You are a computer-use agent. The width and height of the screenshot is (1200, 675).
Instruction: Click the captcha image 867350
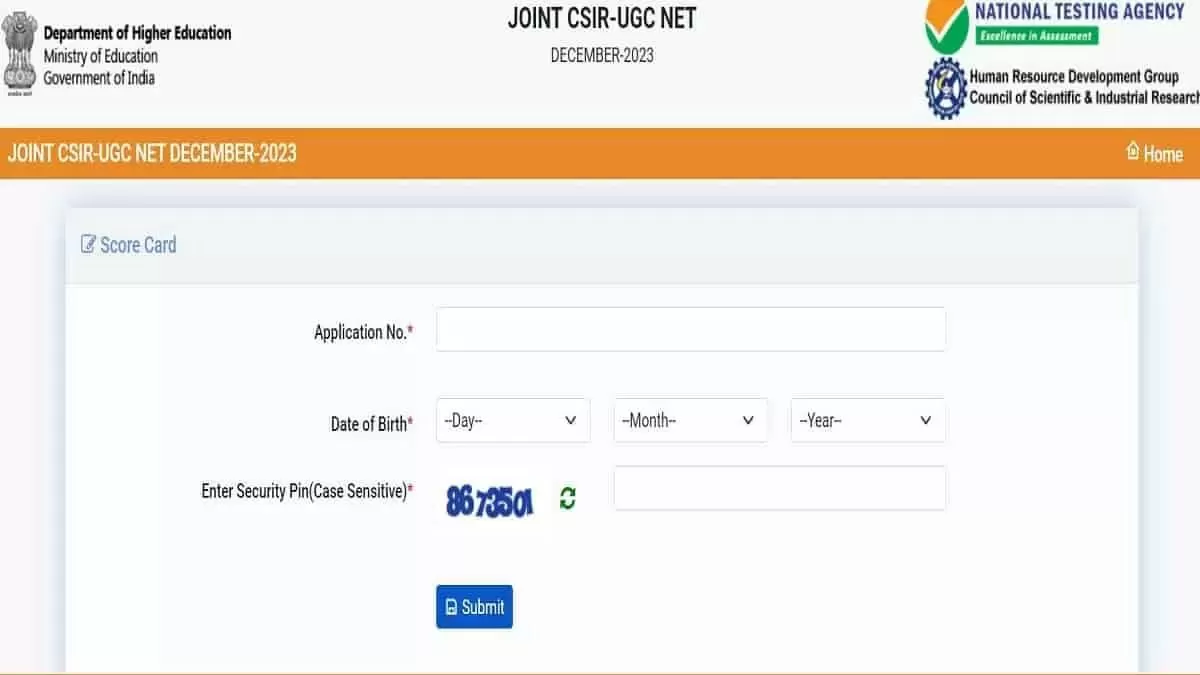point(490,500)
